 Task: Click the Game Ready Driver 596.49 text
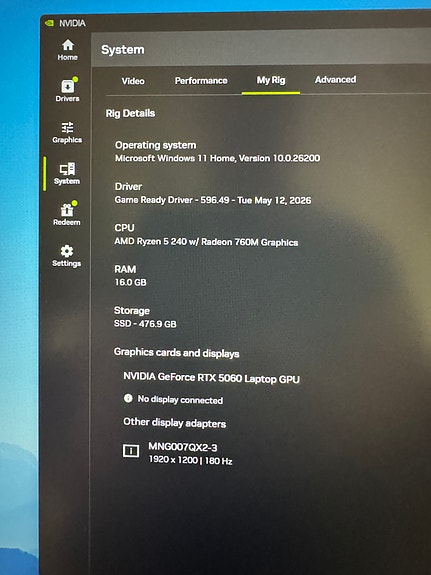pyautogui.click(x=213, y=200)
